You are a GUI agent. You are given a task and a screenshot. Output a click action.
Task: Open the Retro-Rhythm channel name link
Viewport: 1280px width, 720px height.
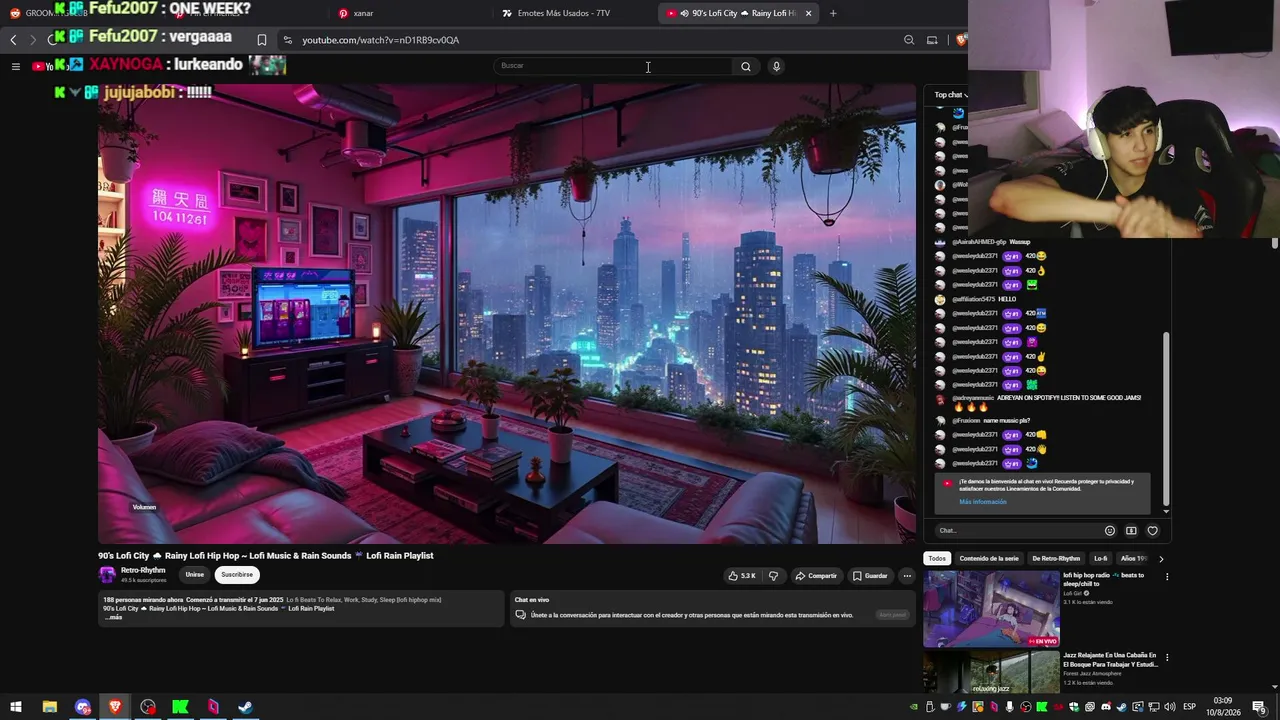[x=143, y=570]
